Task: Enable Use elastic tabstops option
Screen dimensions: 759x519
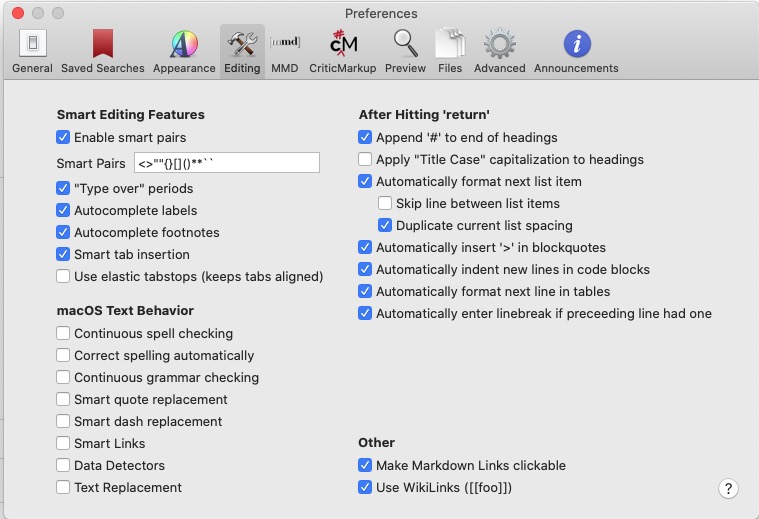Action: [64, 276]
